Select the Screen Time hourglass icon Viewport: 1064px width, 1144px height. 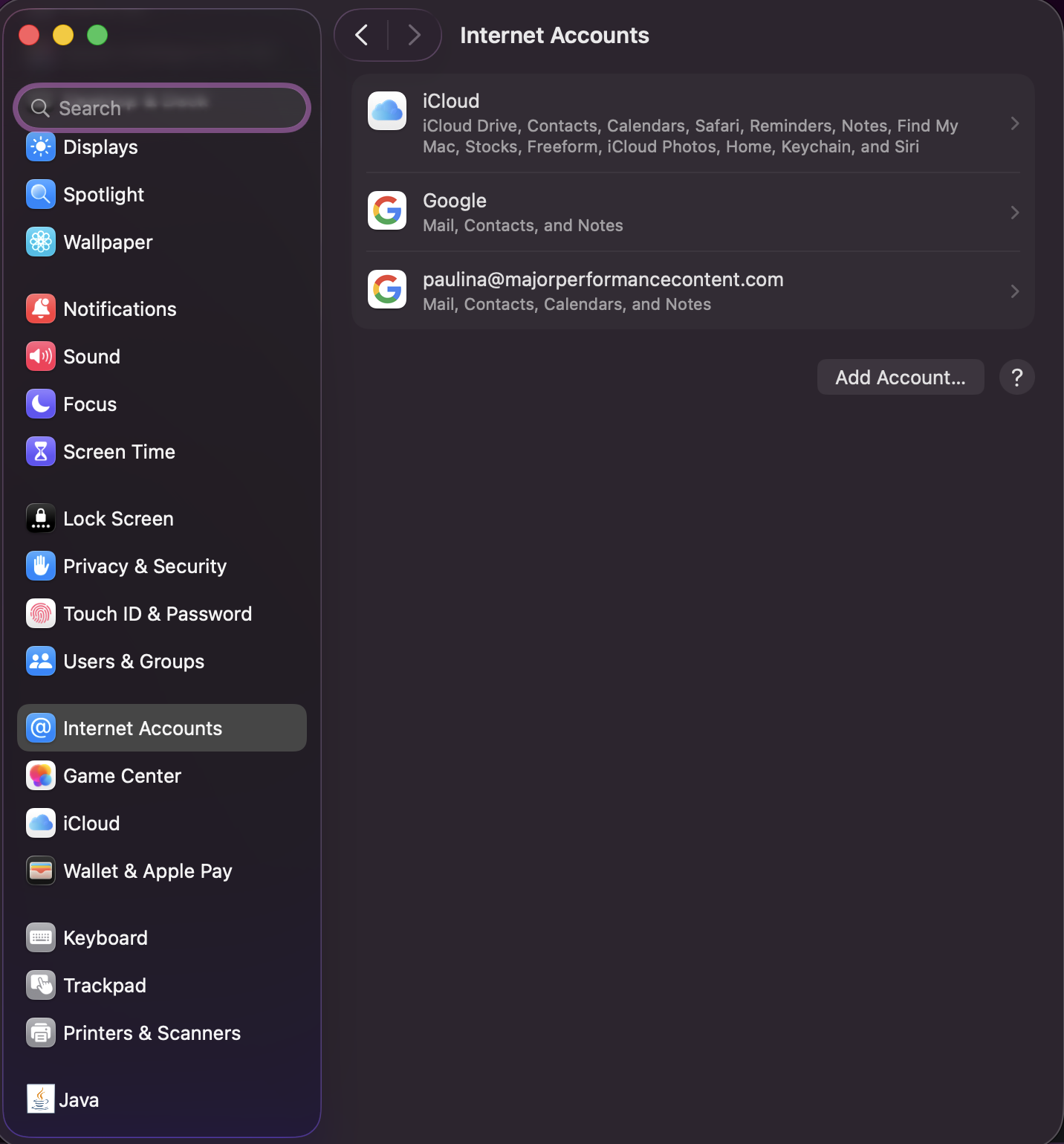pyautogui.click(x=40, y=451)
